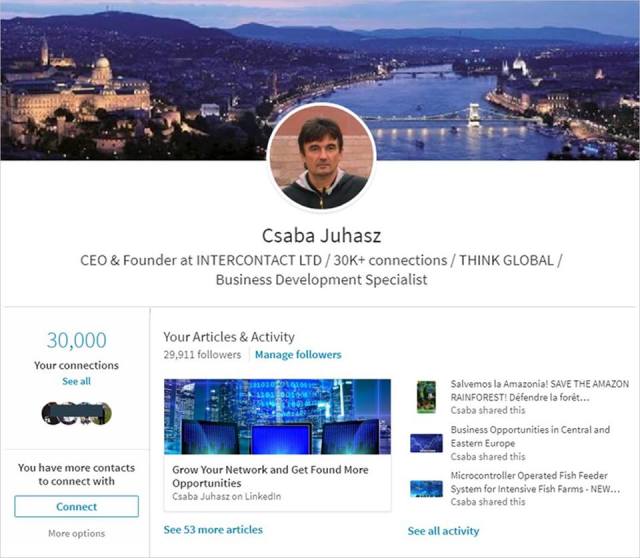Click Manage followers link

point(298,355)
